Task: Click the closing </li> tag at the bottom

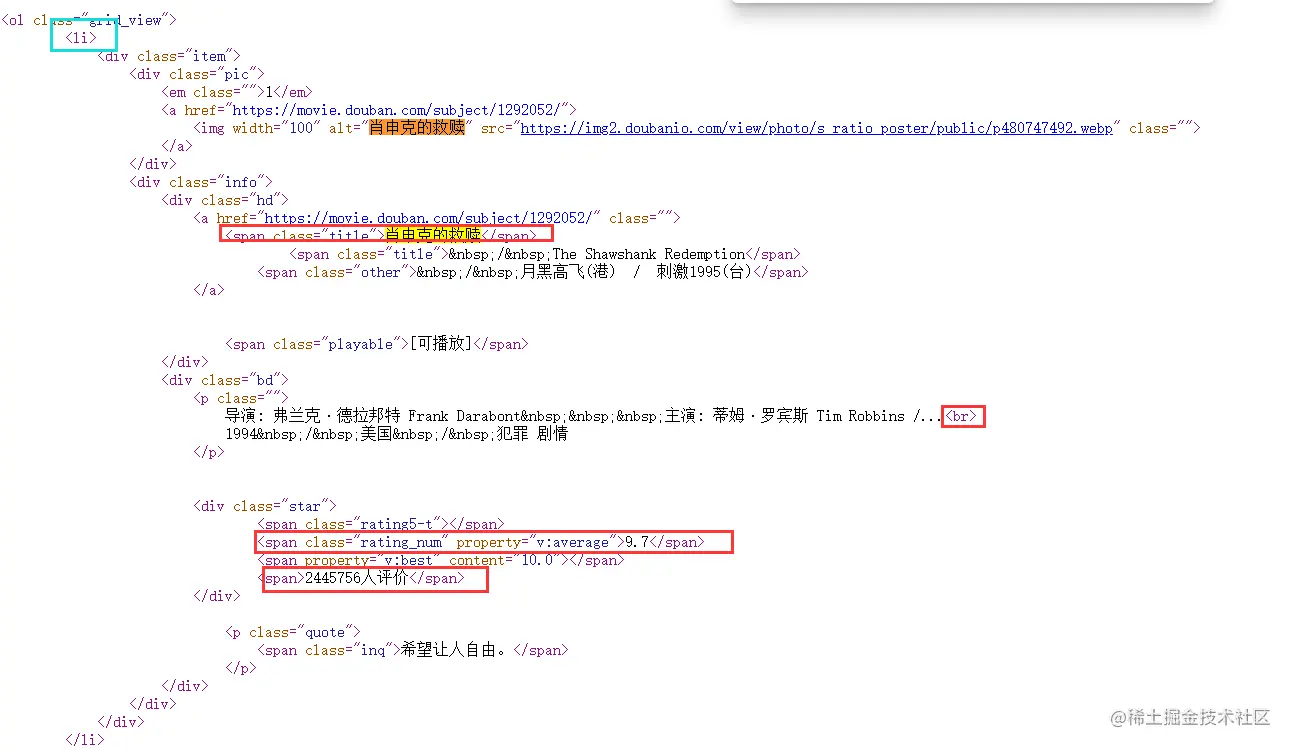Action: click(x=84, y=740)
